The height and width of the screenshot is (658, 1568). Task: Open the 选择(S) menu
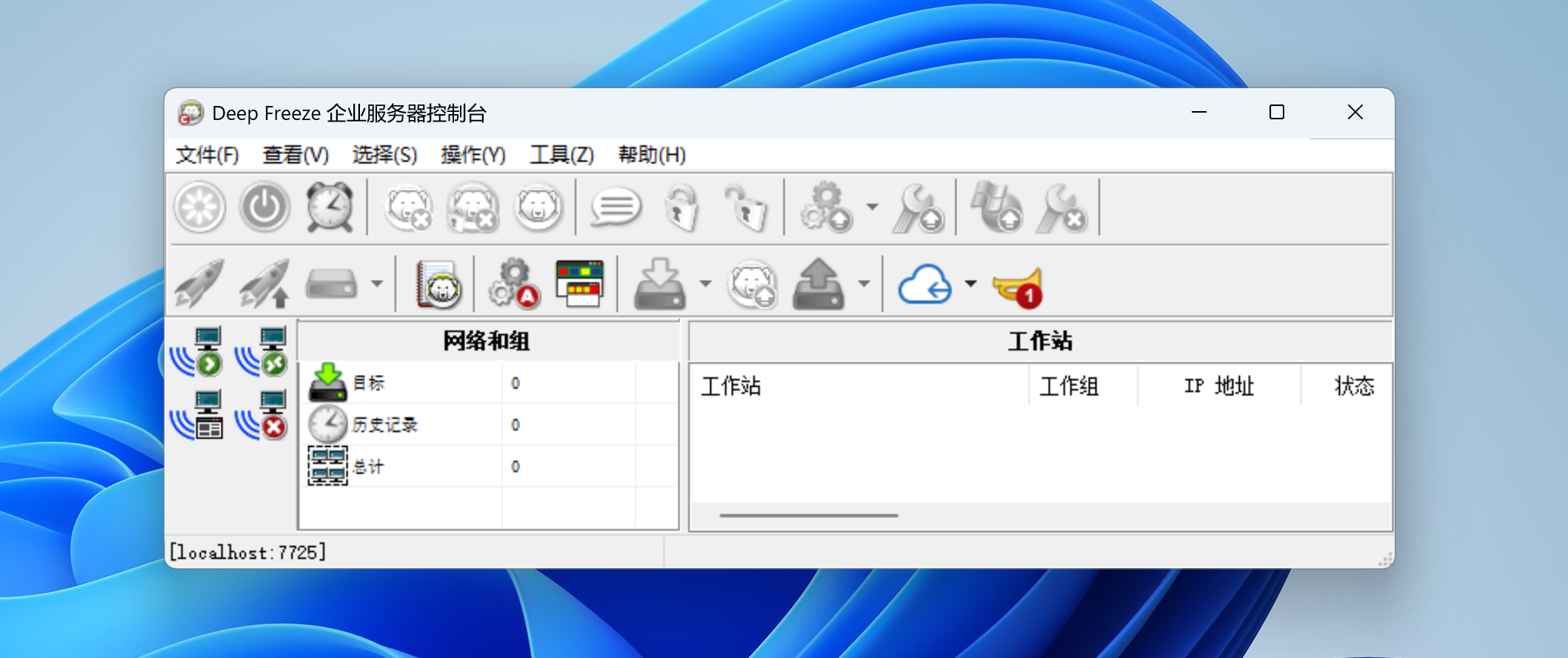(384, 155)
